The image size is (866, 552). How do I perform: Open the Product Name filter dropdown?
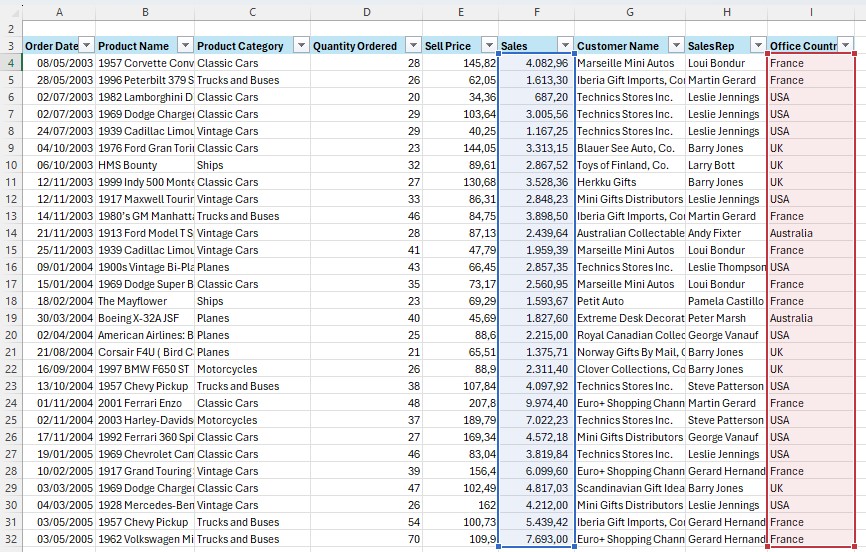pos(185,46)
